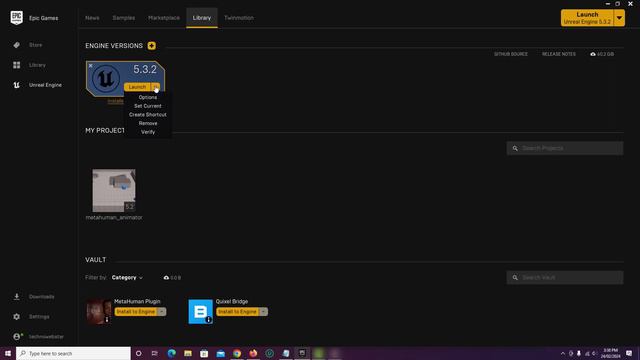The image size is (640, 360).
Task: Click the user account avatar icon
Action: 17,336
